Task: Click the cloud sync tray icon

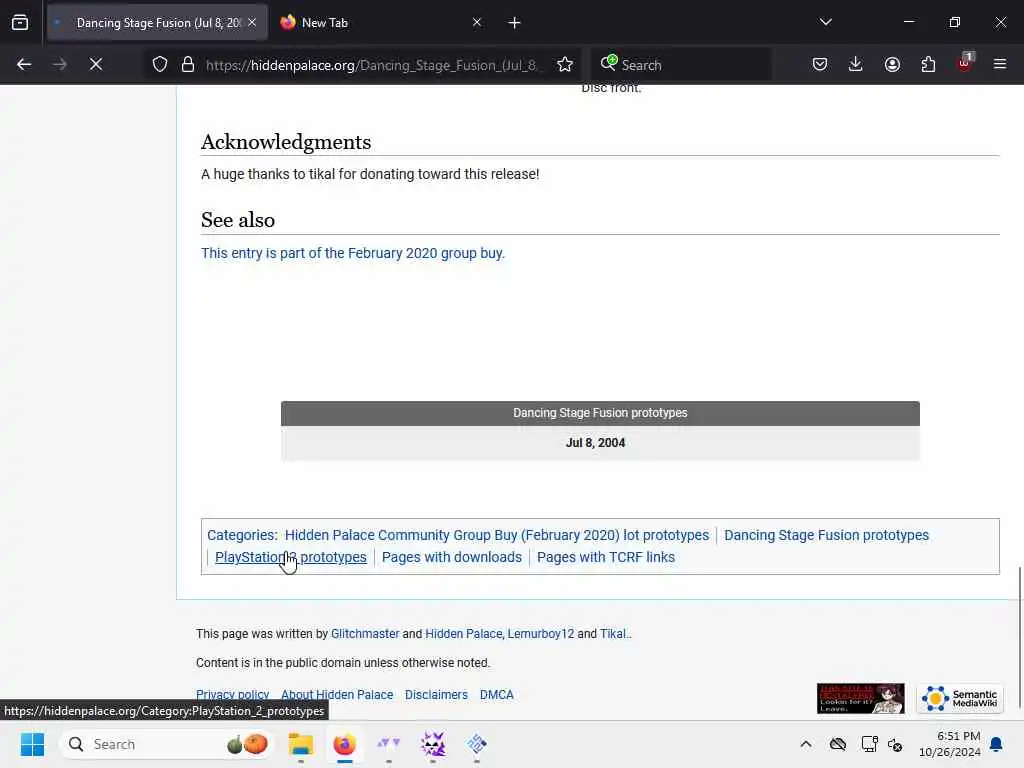Action: (x=838, y=744)
